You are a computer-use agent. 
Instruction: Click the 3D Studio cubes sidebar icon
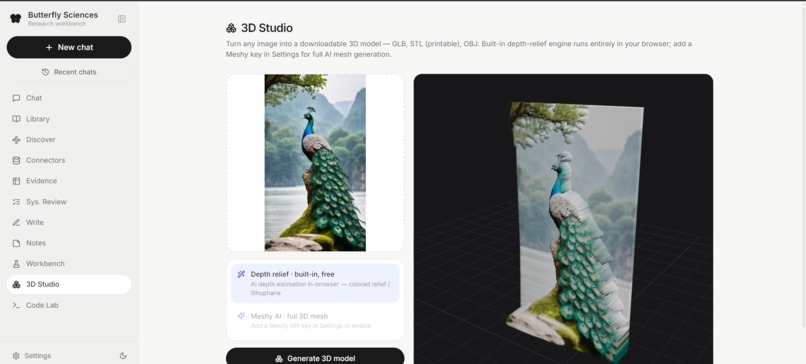click(16, 284)
